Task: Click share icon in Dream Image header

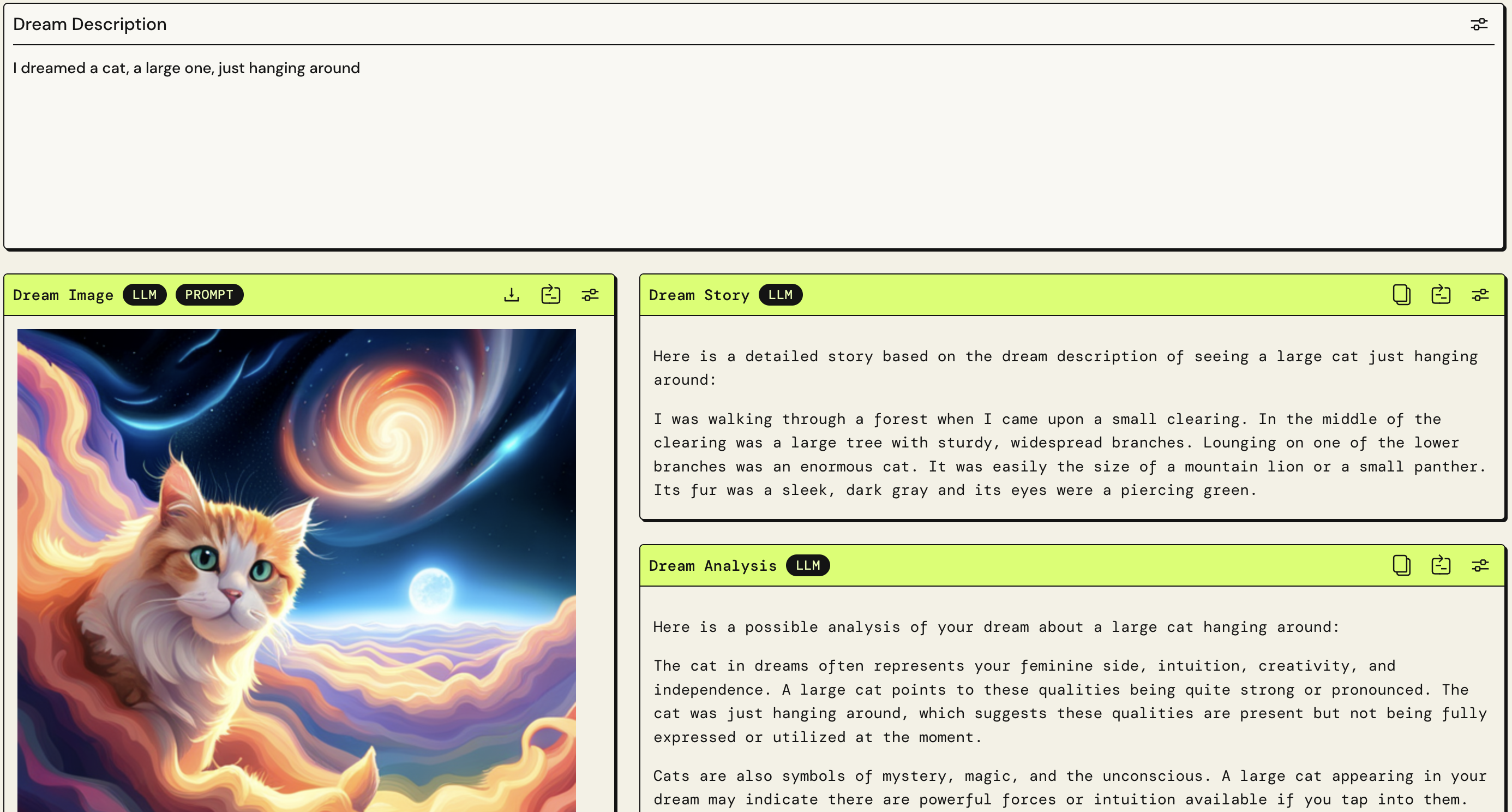Action: click(550, 294)
